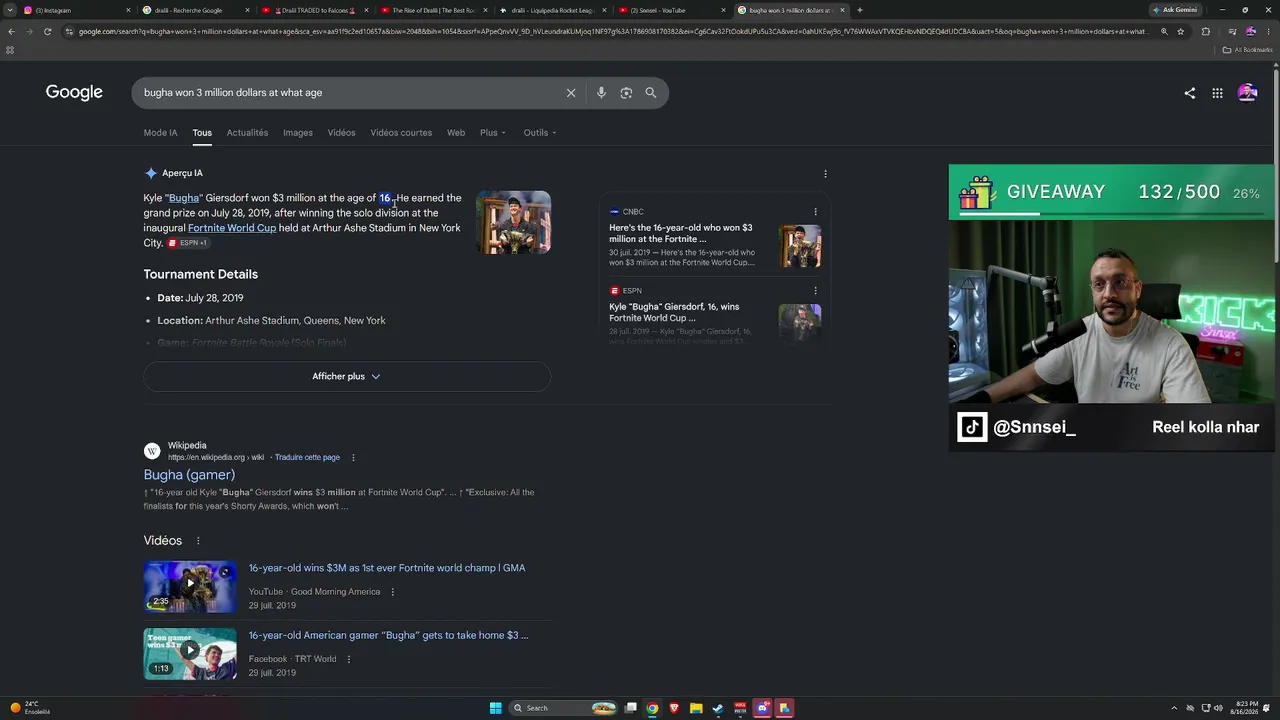This screenshot has width=1280, height=720.
Task: Open the browser extensions menu
Action: (1205, 31)
